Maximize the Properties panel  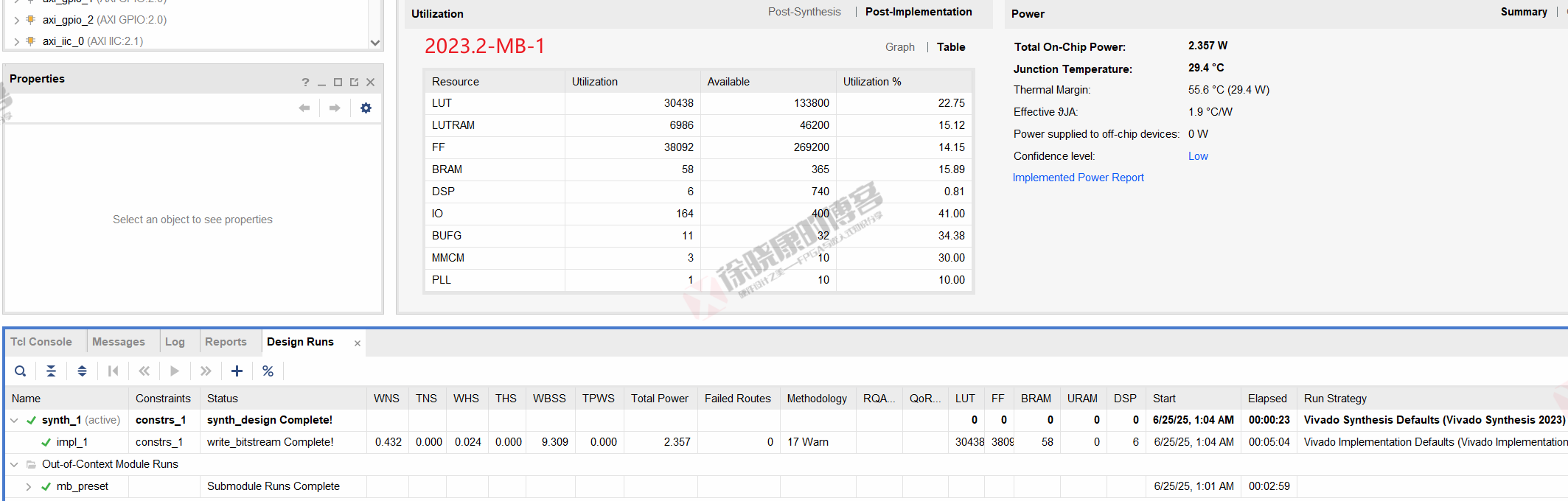click(338, 83)
